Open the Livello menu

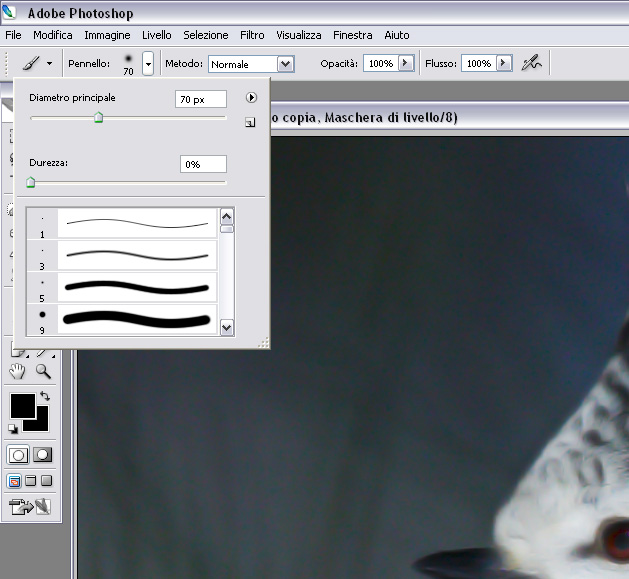click(x=156, y=35)
